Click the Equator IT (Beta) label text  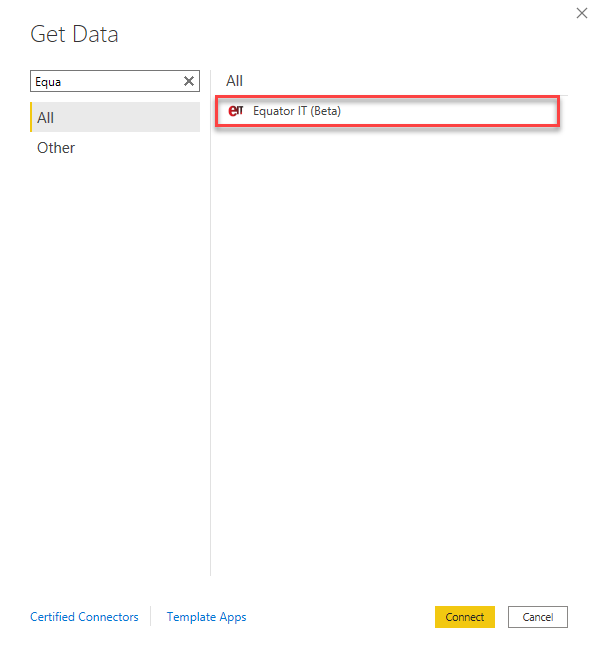point(297,111)
